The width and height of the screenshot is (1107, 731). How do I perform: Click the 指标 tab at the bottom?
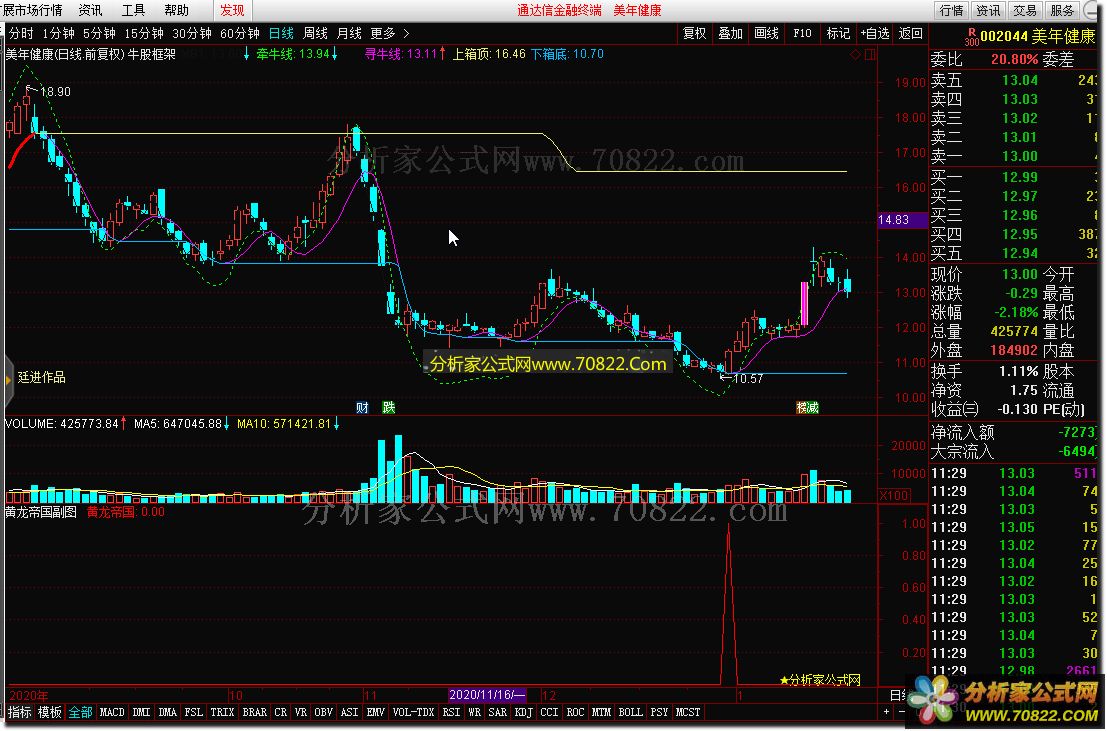(x=20, y=712)
